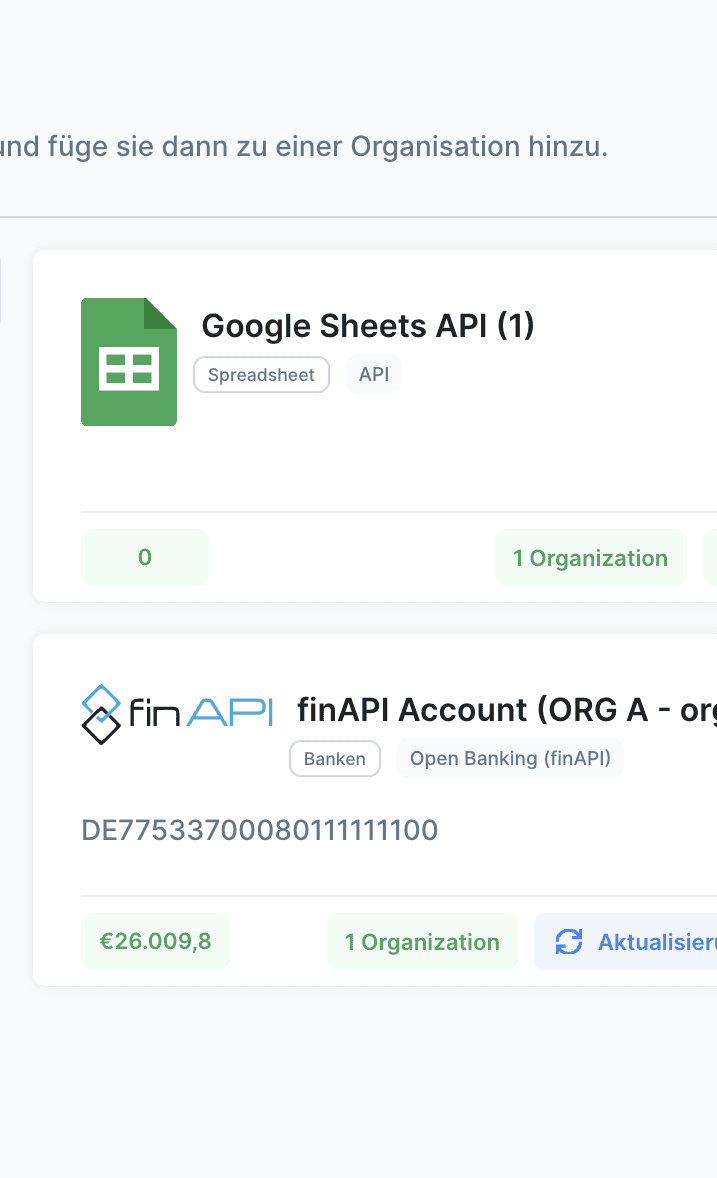Screen dimensions: 717x1178
Task: Click the circular refresh arrows icon
Action: 569,942
